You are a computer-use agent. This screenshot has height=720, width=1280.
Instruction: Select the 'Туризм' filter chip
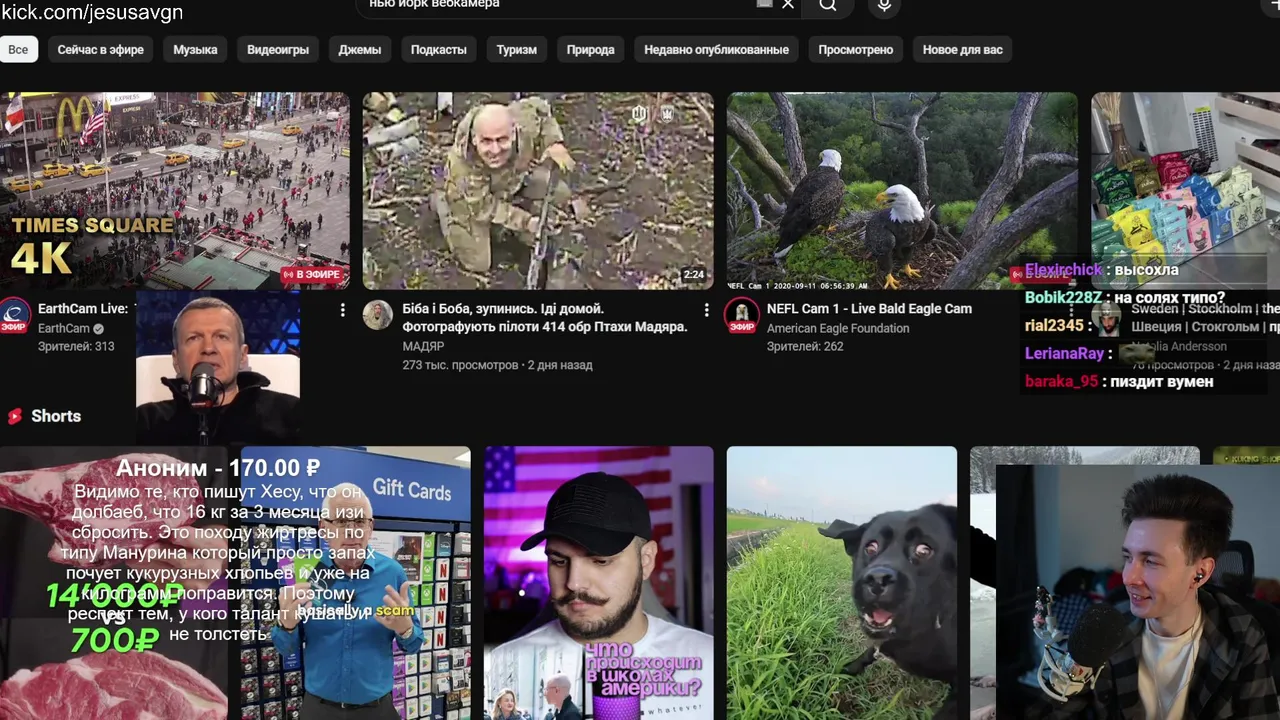pos(517,50)
